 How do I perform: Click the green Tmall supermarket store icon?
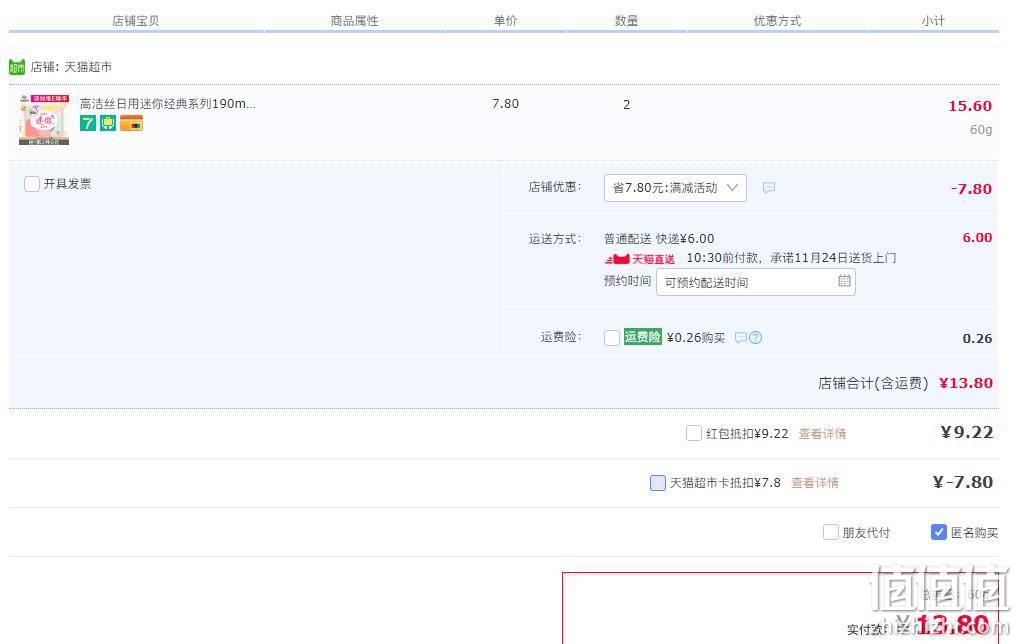pos(17,67)
